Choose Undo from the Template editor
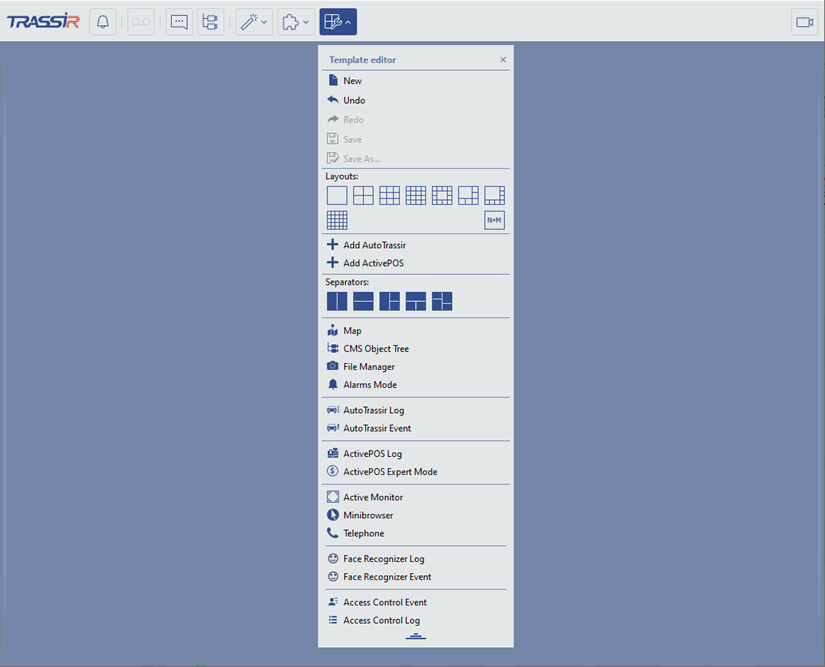This screenshot has width=825, height=667. pos(354,100)
